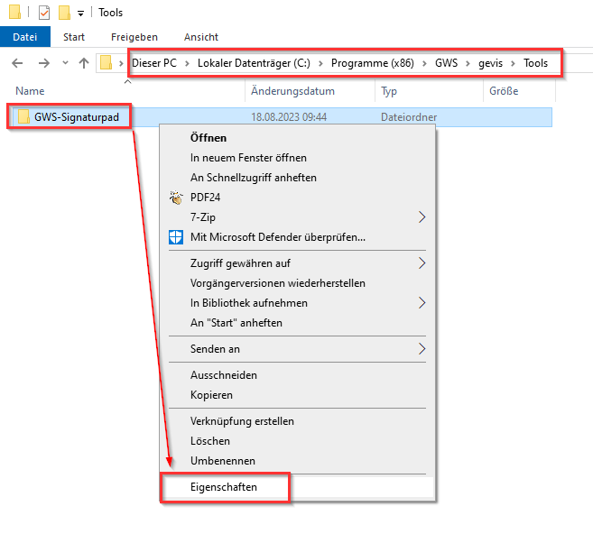Click the folder icon in title bar
The height and width of the screenshot is (534, 593).
coord(15,12)
